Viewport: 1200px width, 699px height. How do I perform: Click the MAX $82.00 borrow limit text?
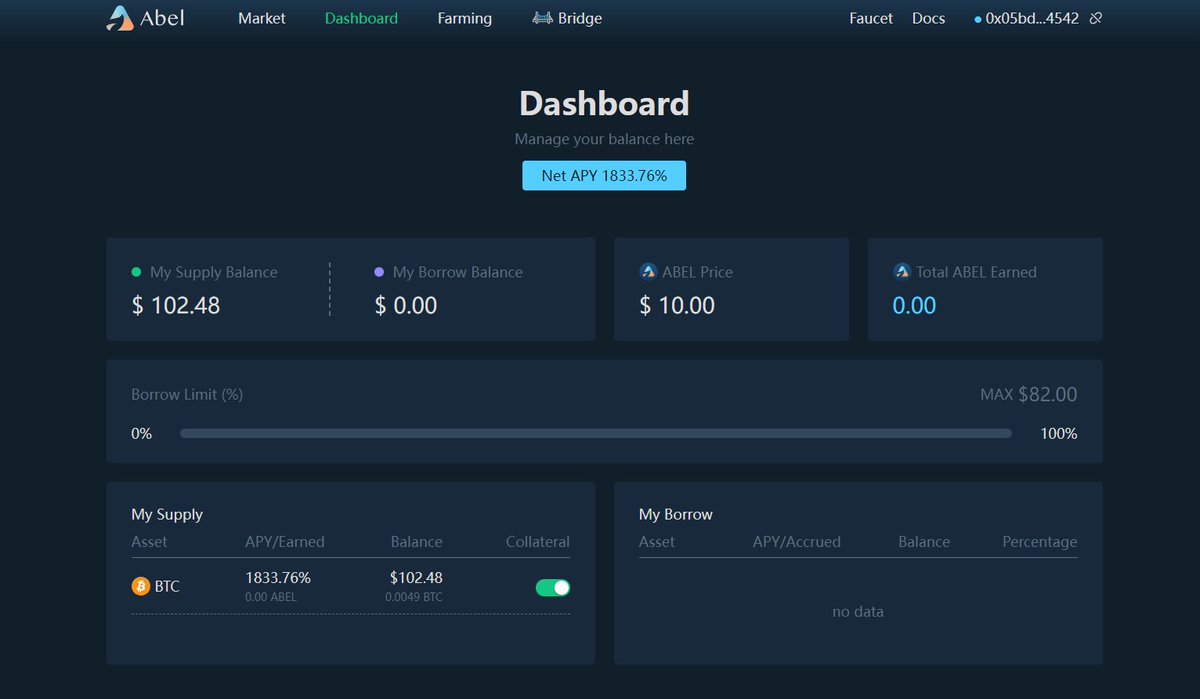(x=1029, y=394)
